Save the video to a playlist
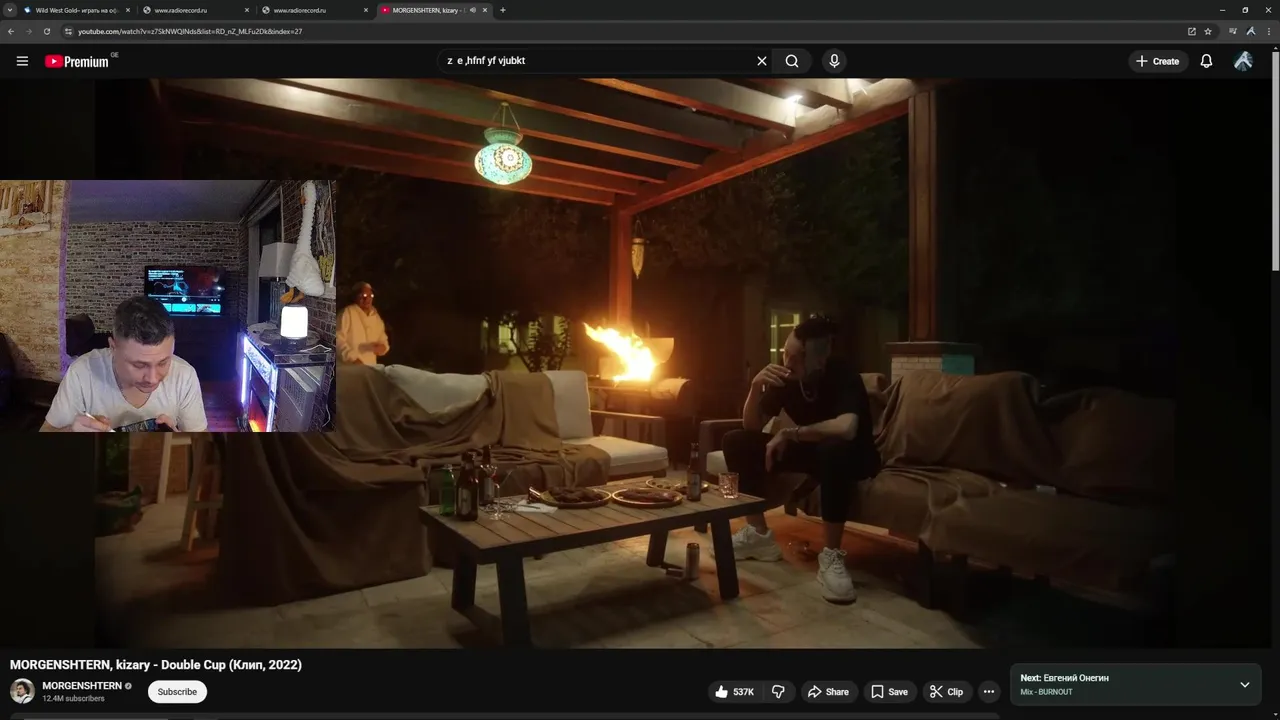 point(889,691)
